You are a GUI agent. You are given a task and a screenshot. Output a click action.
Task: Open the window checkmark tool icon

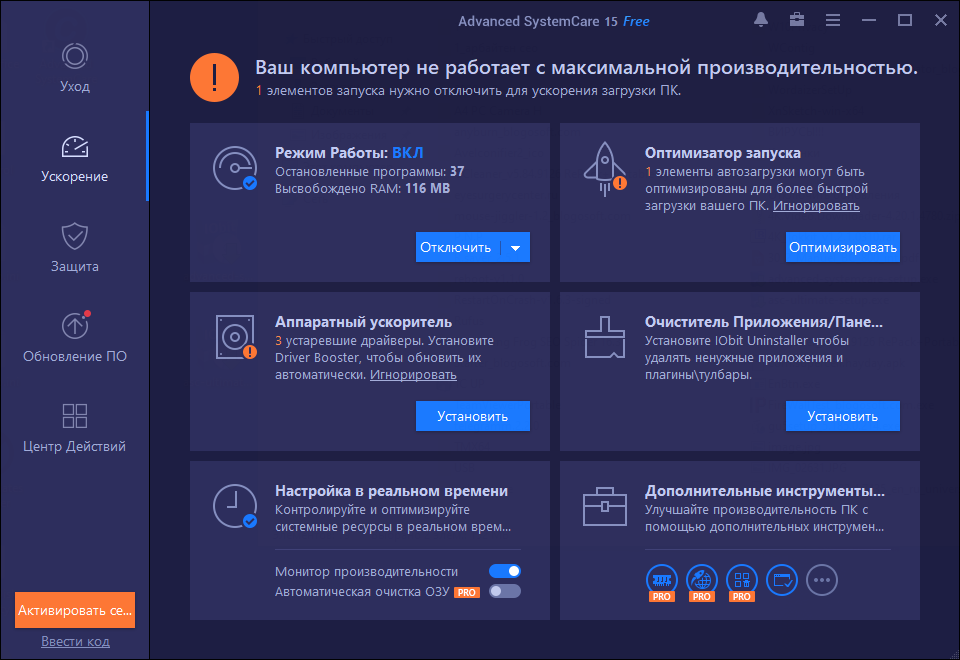pos(782,580)
